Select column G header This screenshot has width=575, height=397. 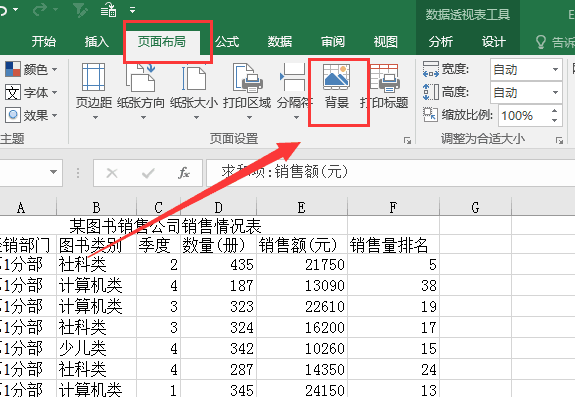pyautogui.click(x=475, y=208)
